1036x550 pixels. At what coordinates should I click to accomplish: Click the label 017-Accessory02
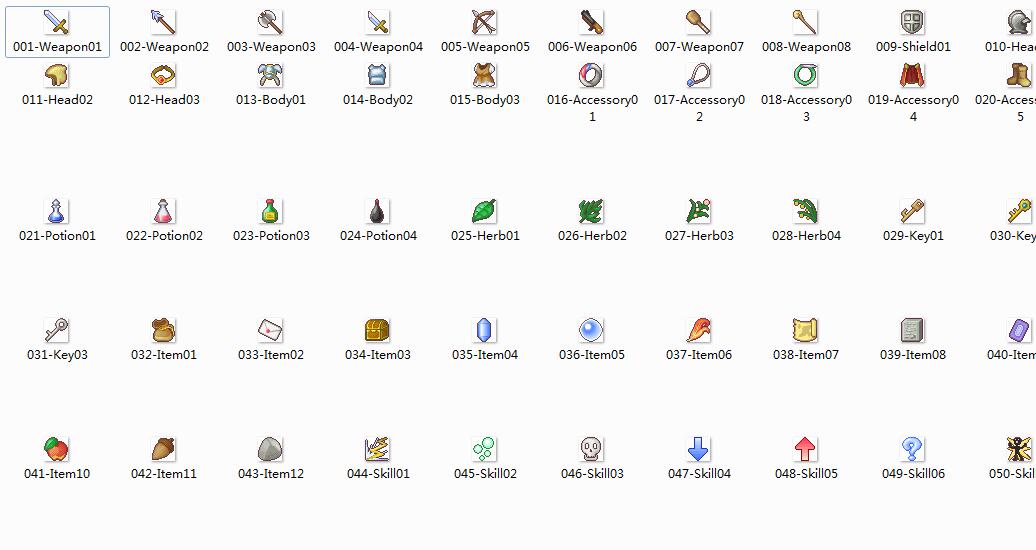(x=699, y=108)
